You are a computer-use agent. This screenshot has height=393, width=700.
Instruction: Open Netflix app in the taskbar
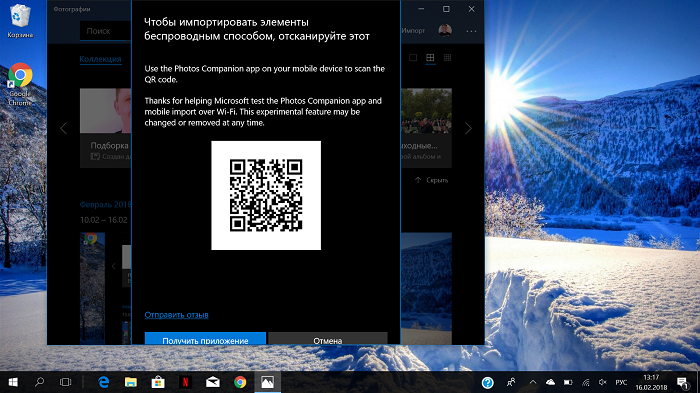185,382
